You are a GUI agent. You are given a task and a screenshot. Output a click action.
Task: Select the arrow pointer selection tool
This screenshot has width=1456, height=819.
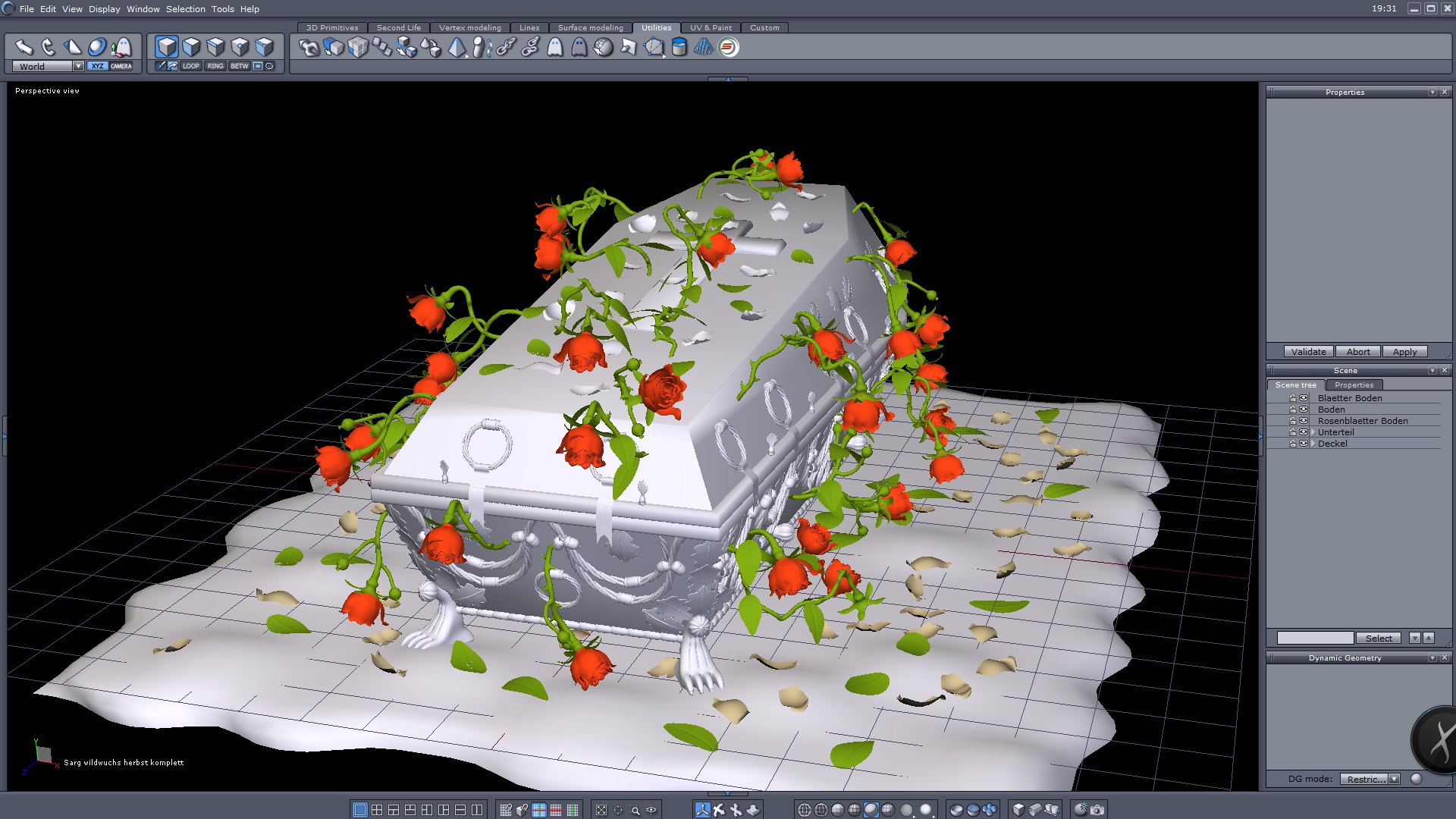coord(24,47)
